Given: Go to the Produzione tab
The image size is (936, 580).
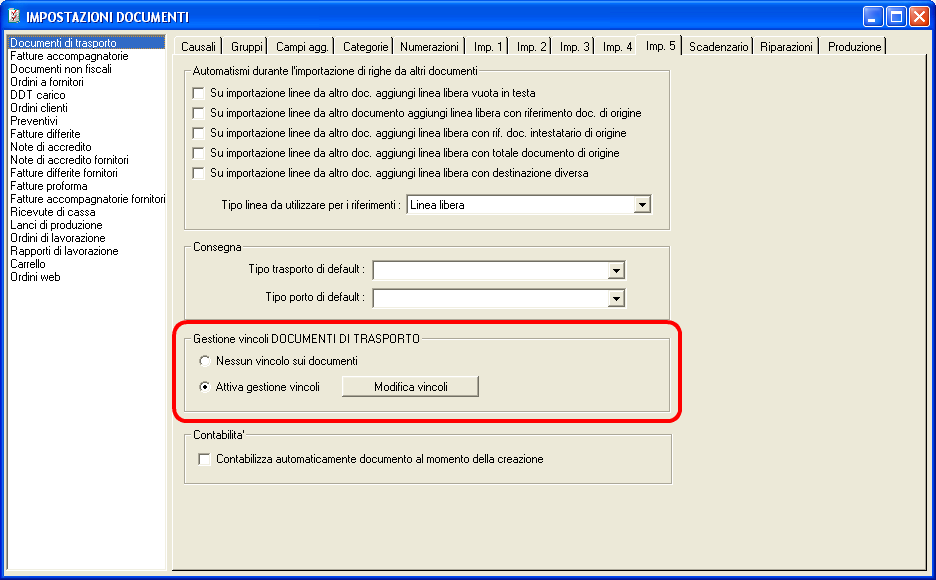Looking at the screenshot, I should [x=854, y=47].
